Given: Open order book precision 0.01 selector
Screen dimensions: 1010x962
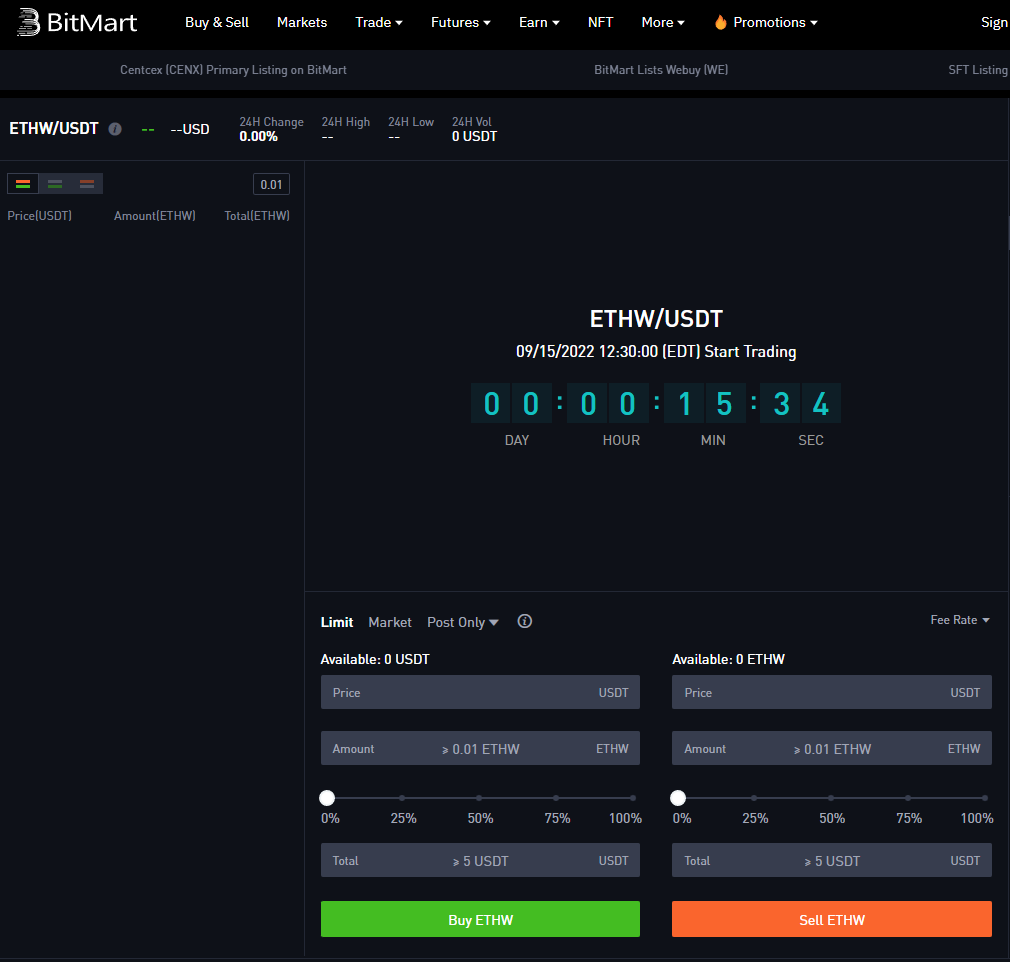Looking at the screenshot, I should coord(271,184).
